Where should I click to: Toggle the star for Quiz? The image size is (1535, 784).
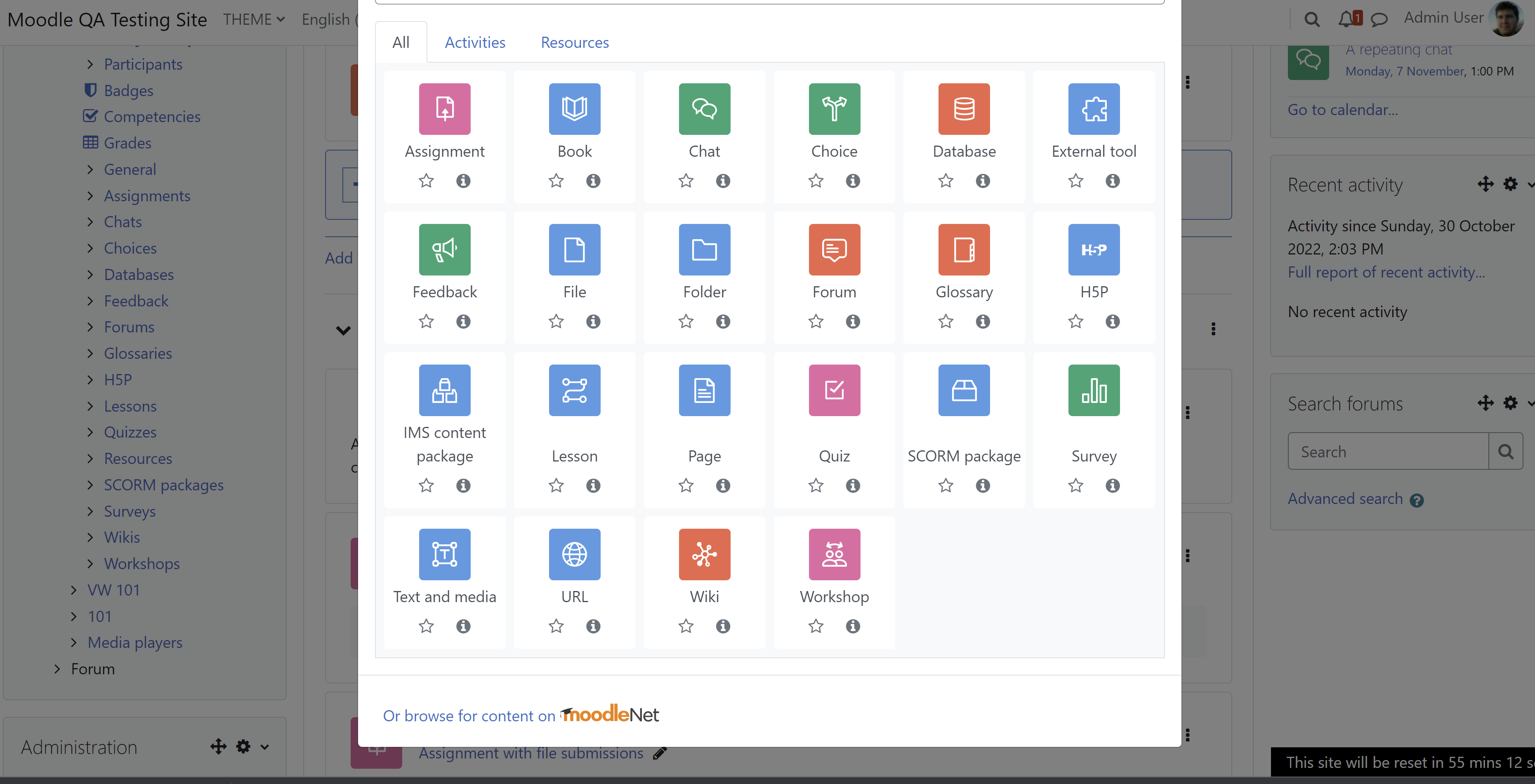[816, 485]
